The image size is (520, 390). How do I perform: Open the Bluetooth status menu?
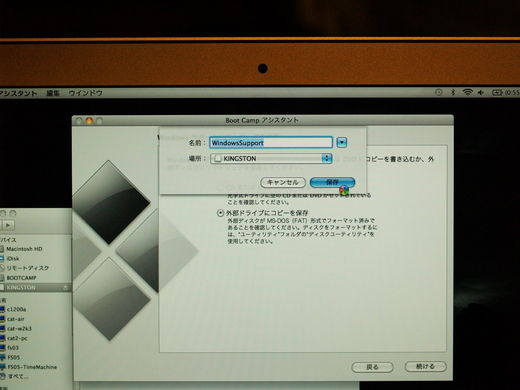(453, 92)
